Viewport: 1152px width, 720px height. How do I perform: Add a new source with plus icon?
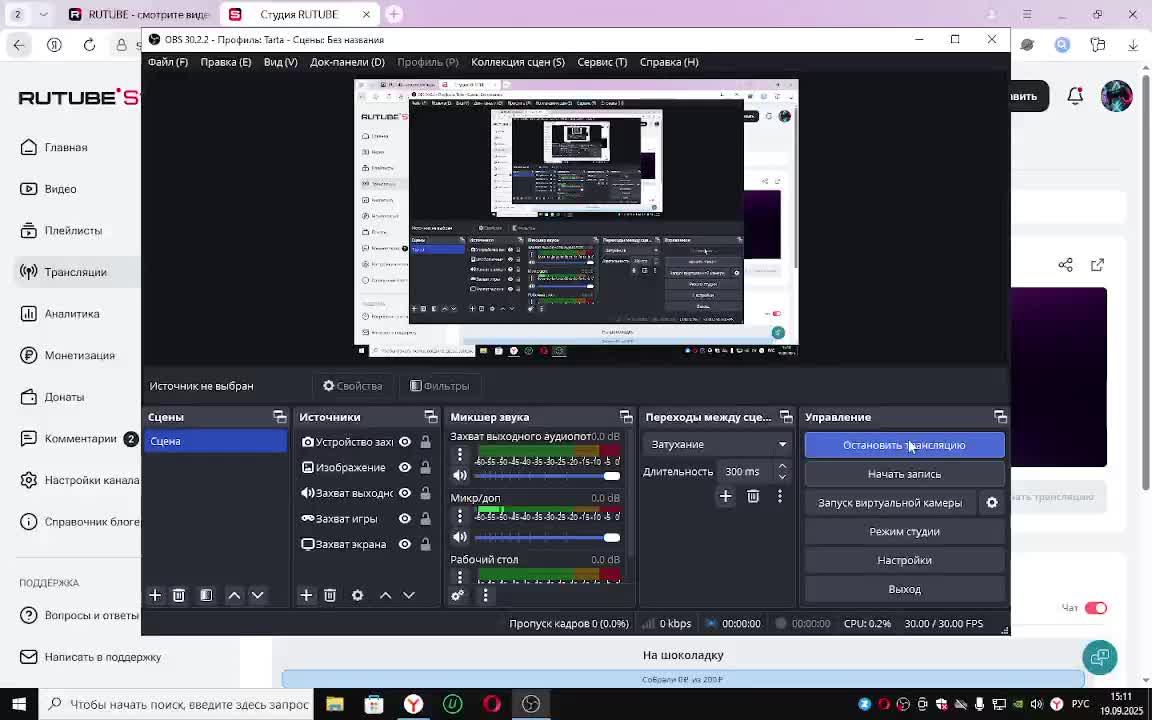[x=306, y=595]
